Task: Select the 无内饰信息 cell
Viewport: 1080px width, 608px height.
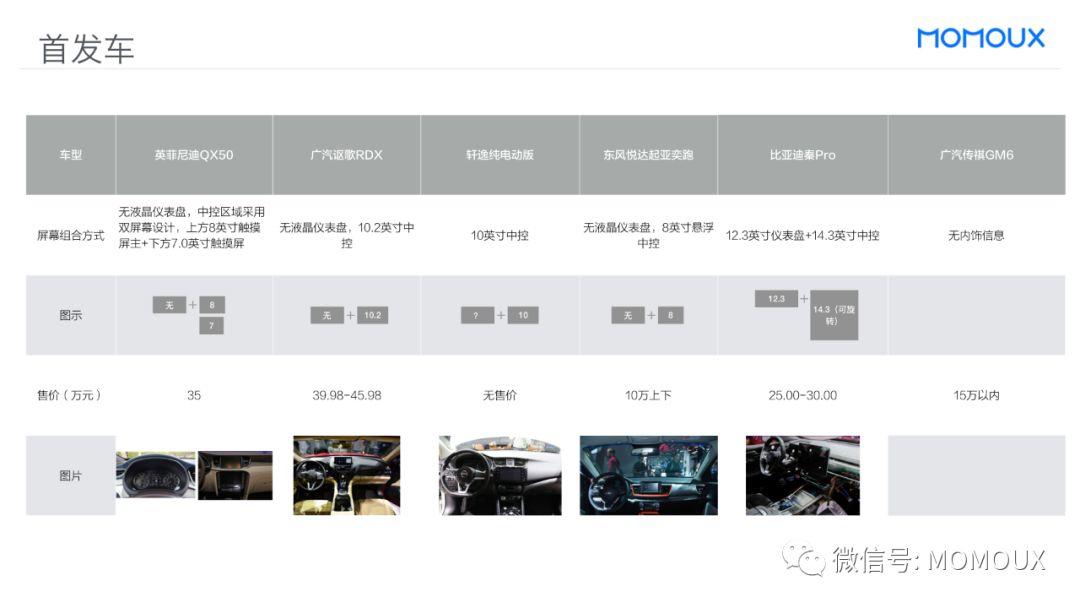Action: [x=976, y=235]
